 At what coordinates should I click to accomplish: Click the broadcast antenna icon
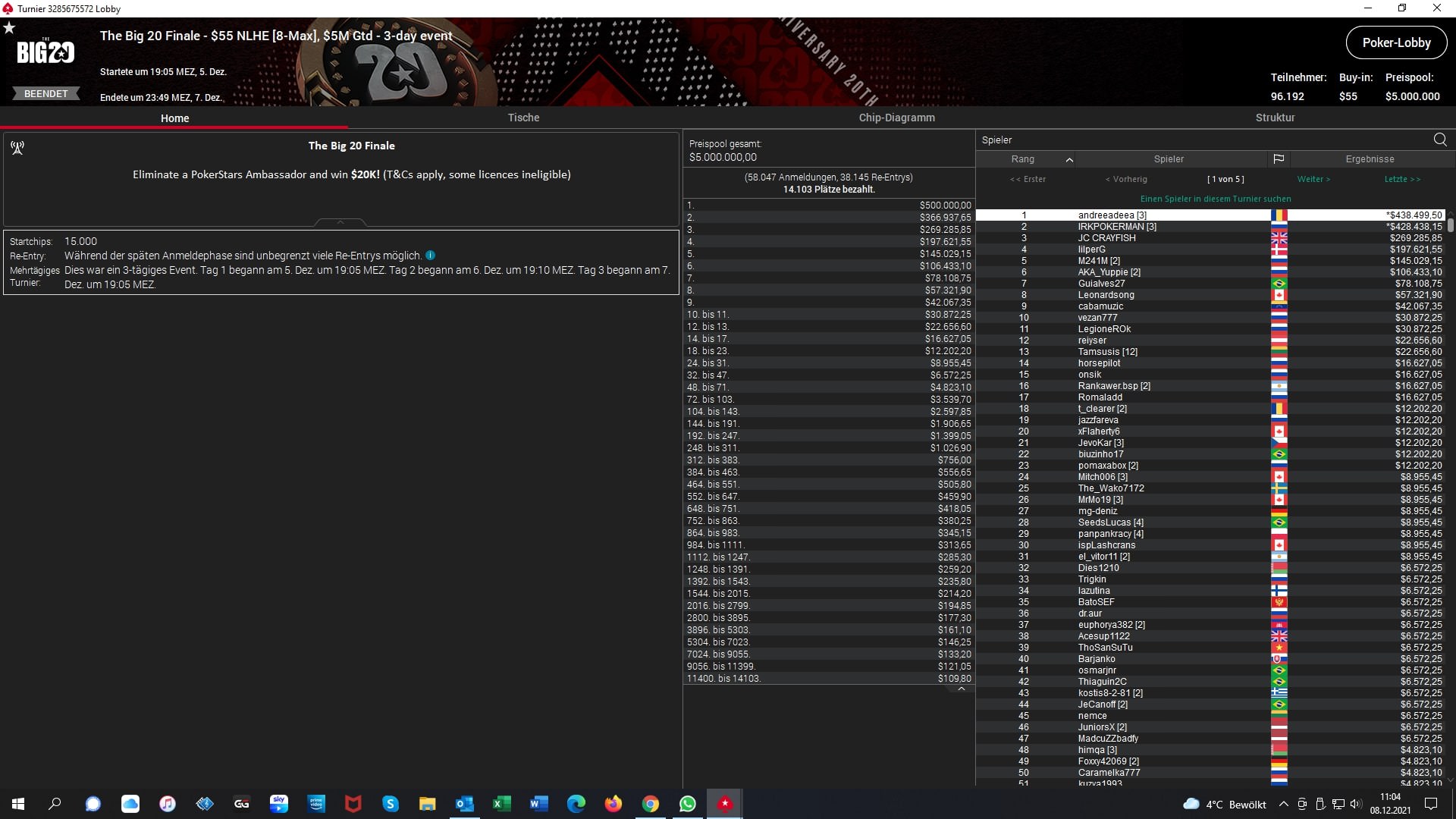17,148
